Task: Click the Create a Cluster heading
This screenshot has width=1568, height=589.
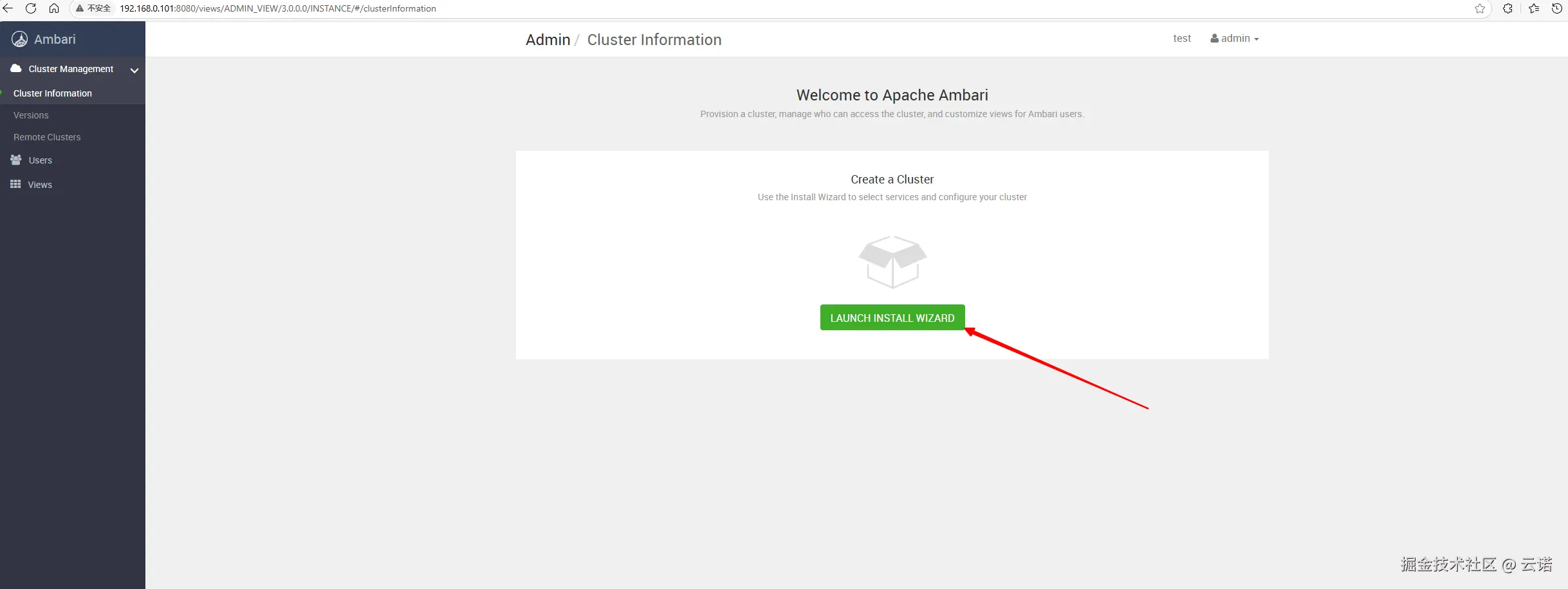Action: click(x=892, y=180)
